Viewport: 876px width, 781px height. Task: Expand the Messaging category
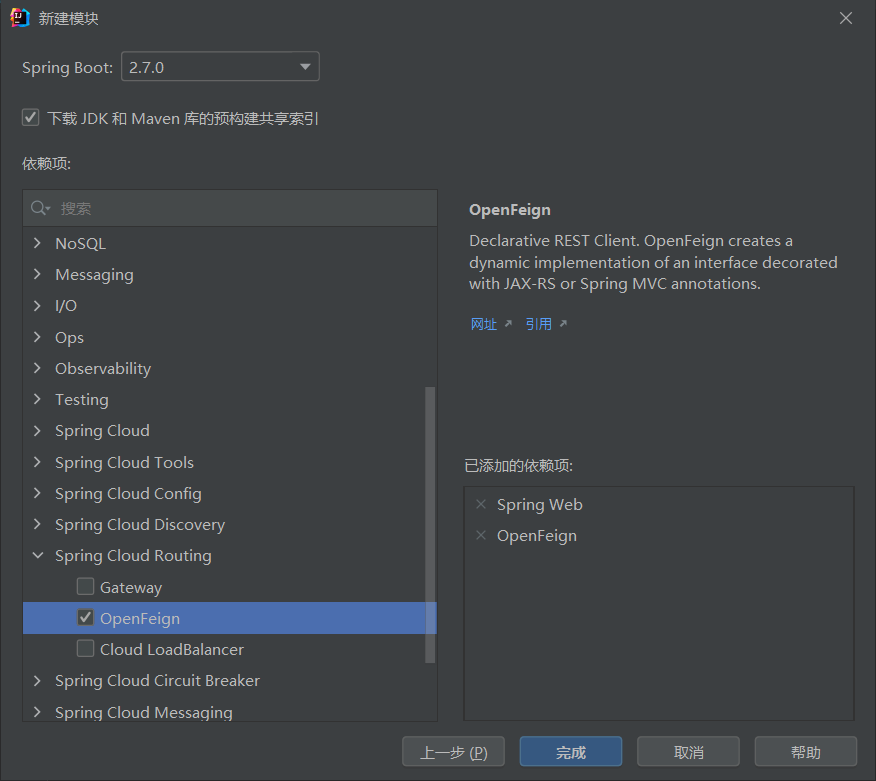coord(37,274)
